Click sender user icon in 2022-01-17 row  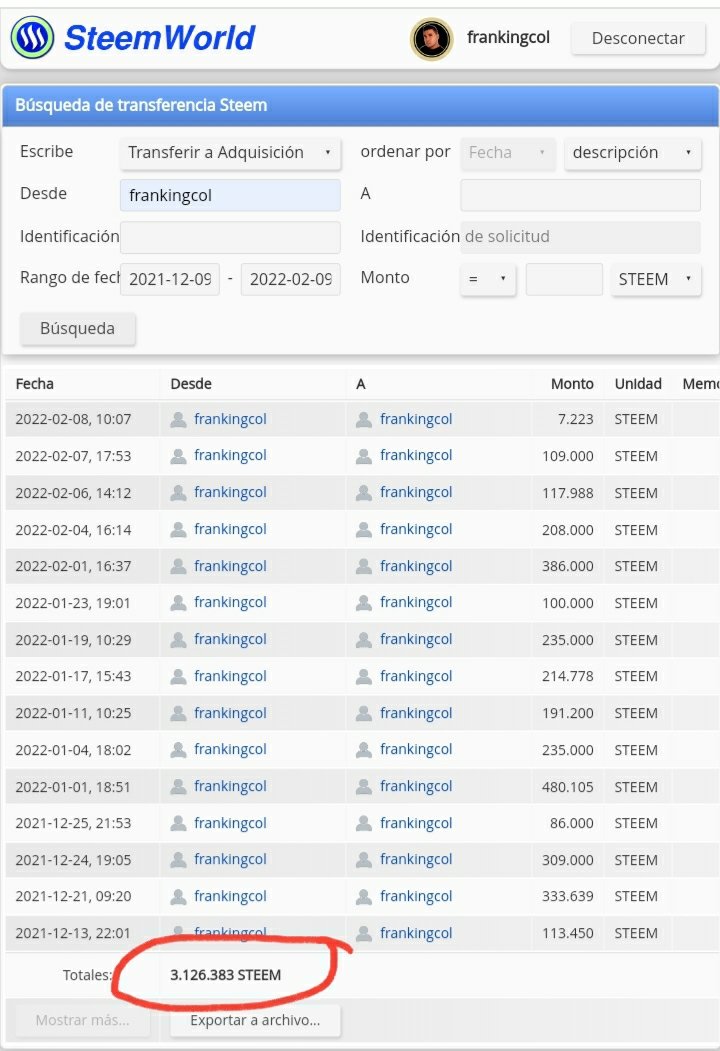point(178,677)
